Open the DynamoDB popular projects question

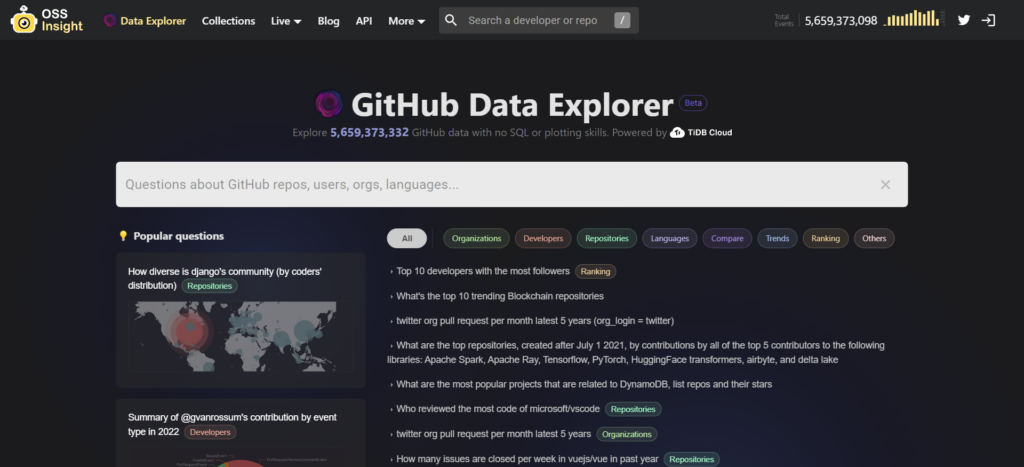click(584, 384)
